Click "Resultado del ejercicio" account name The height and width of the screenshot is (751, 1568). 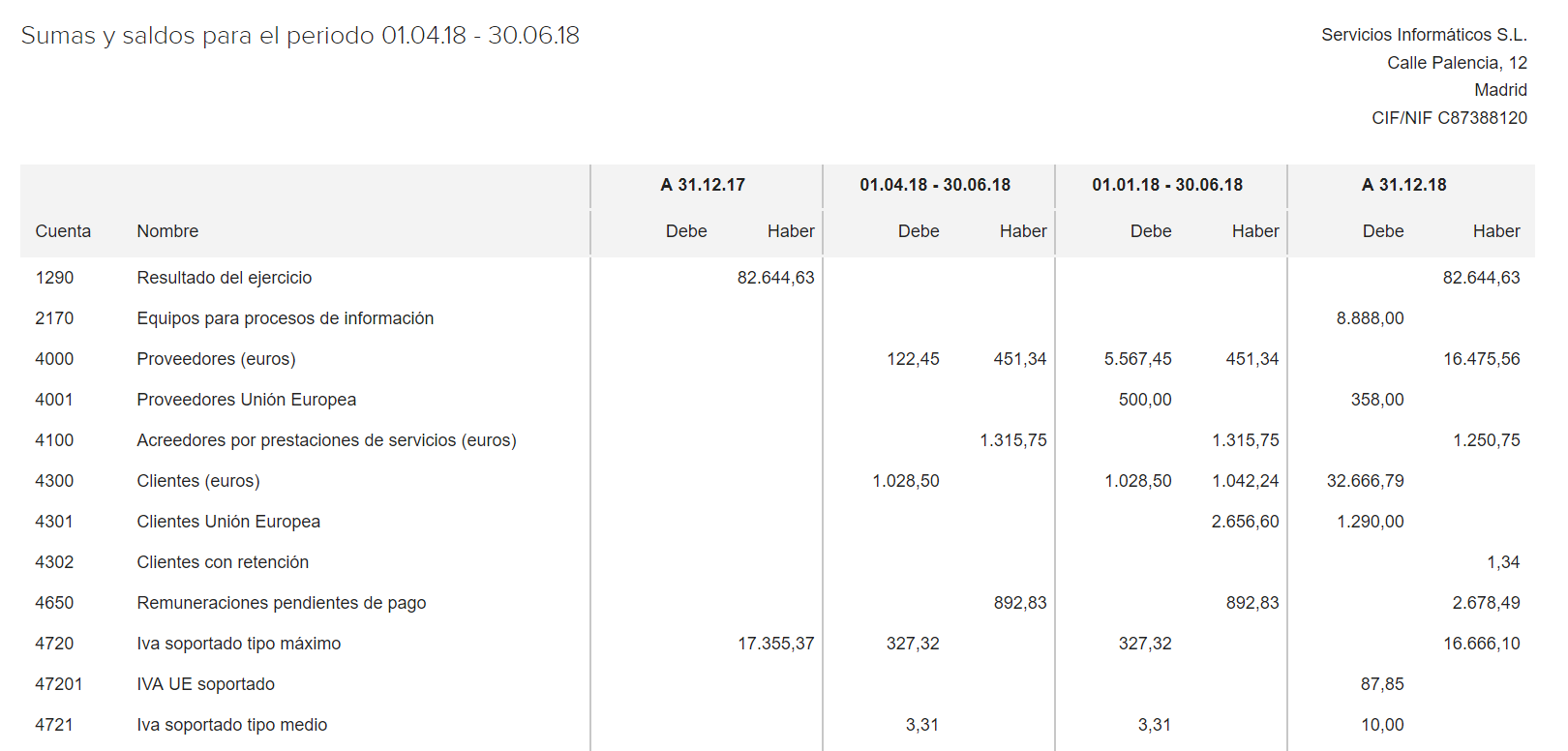225,278
